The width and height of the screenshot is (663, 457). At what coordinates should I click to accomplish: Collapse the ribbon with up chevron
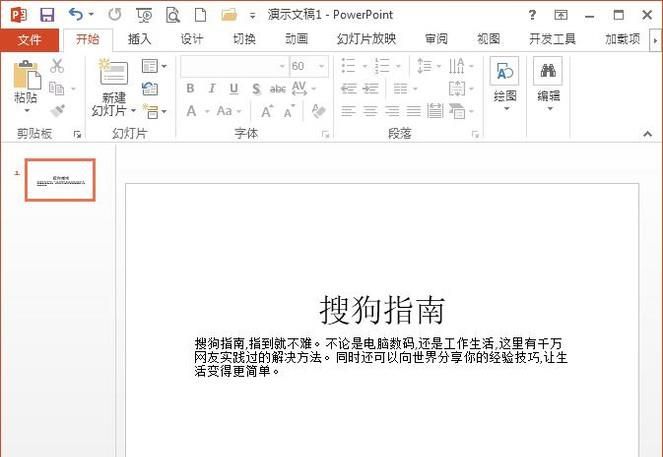(647, 134)
